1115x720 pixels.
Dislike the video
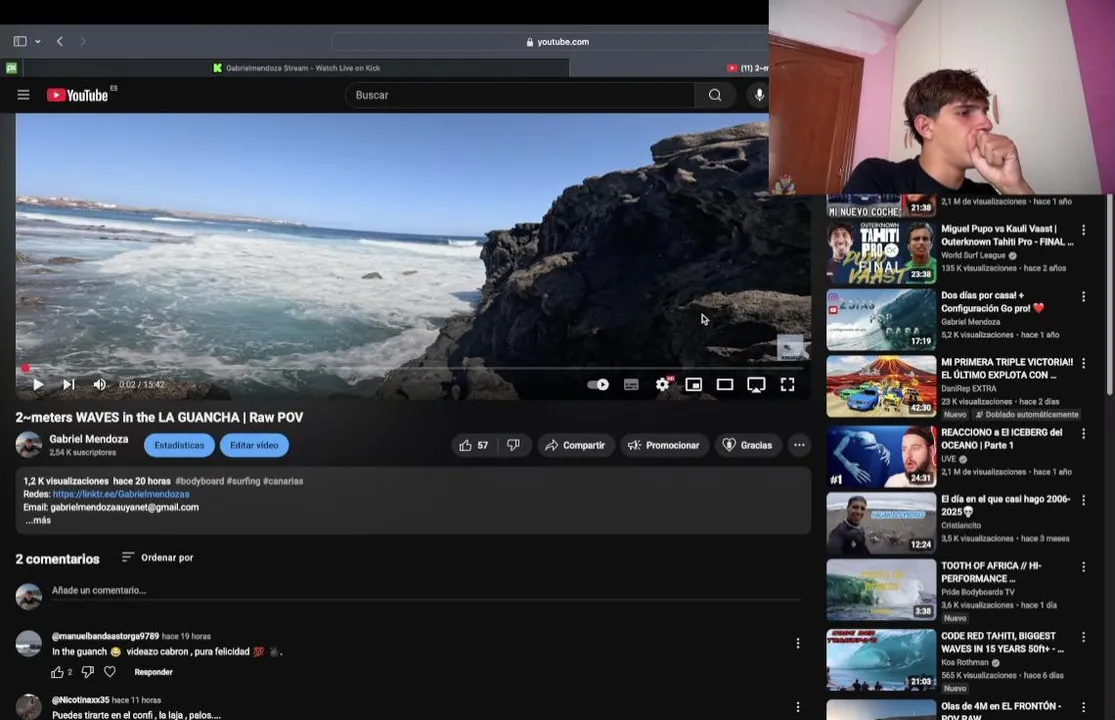click(513, 445)
